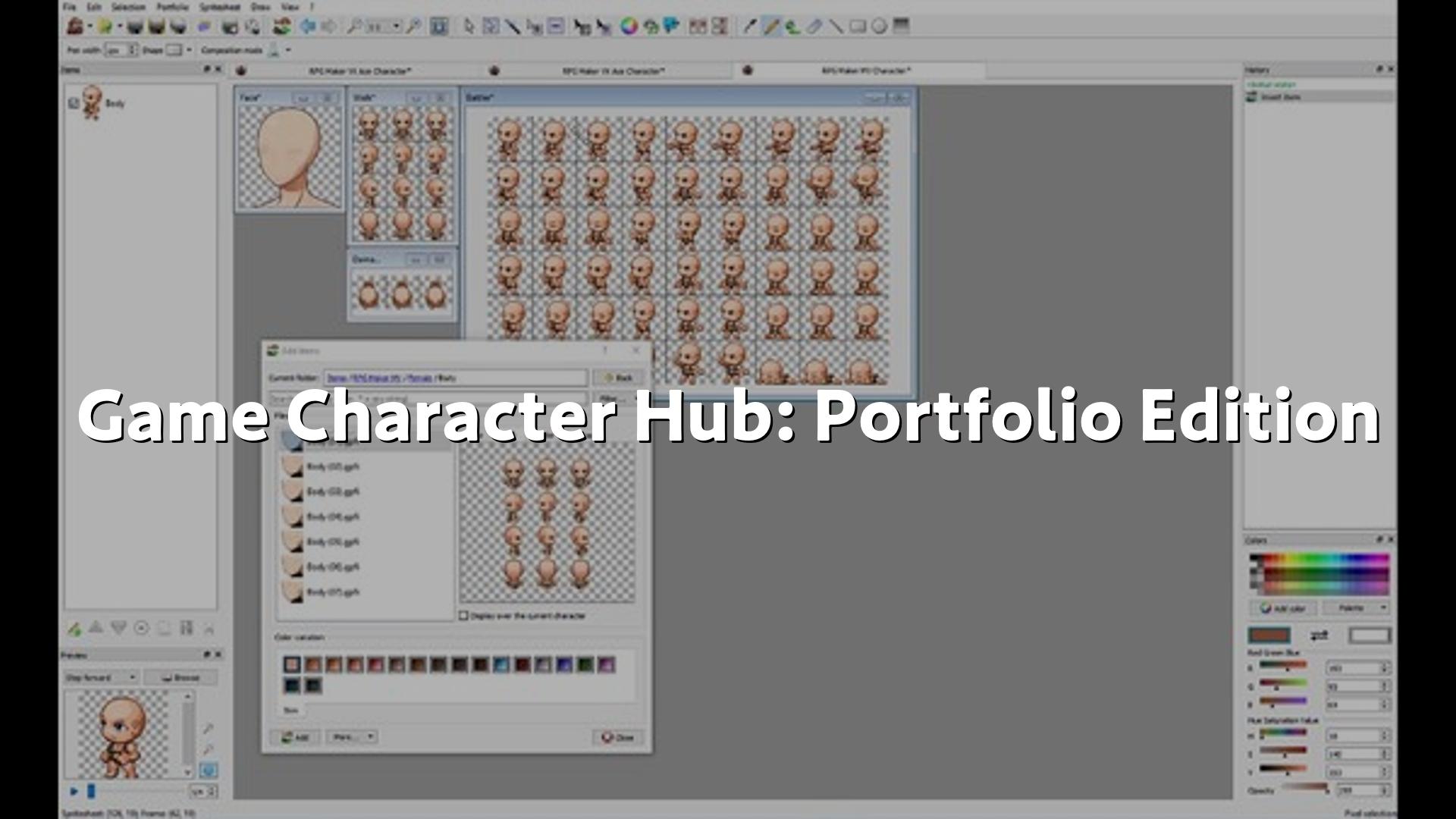Toggle visibility checkbox of Body layer
This screenshot has width=1456, height=819.
(74, 103)
